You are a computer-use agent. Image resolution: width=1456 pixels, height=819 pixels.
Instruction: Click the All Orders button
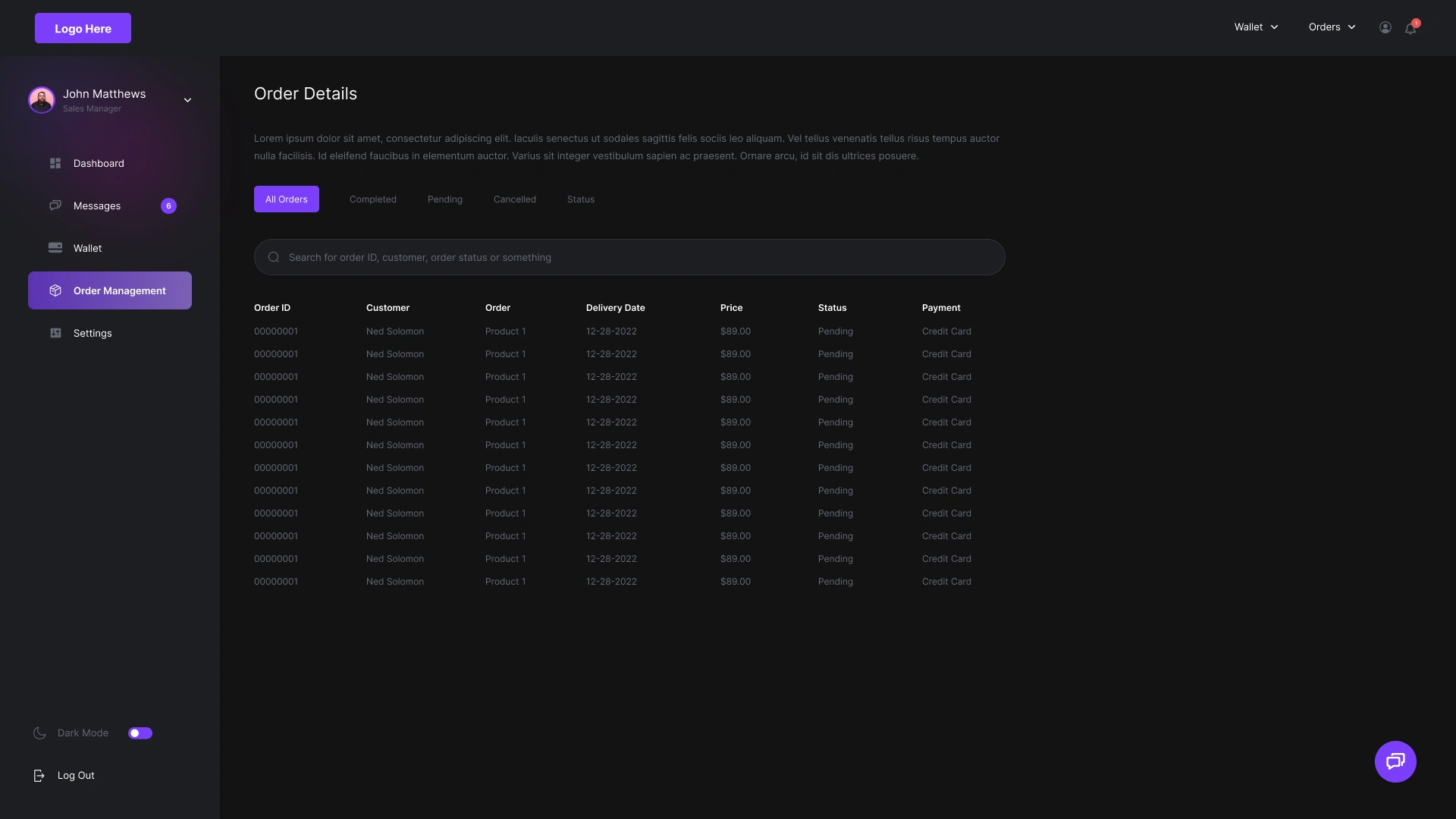click(286, 199)
